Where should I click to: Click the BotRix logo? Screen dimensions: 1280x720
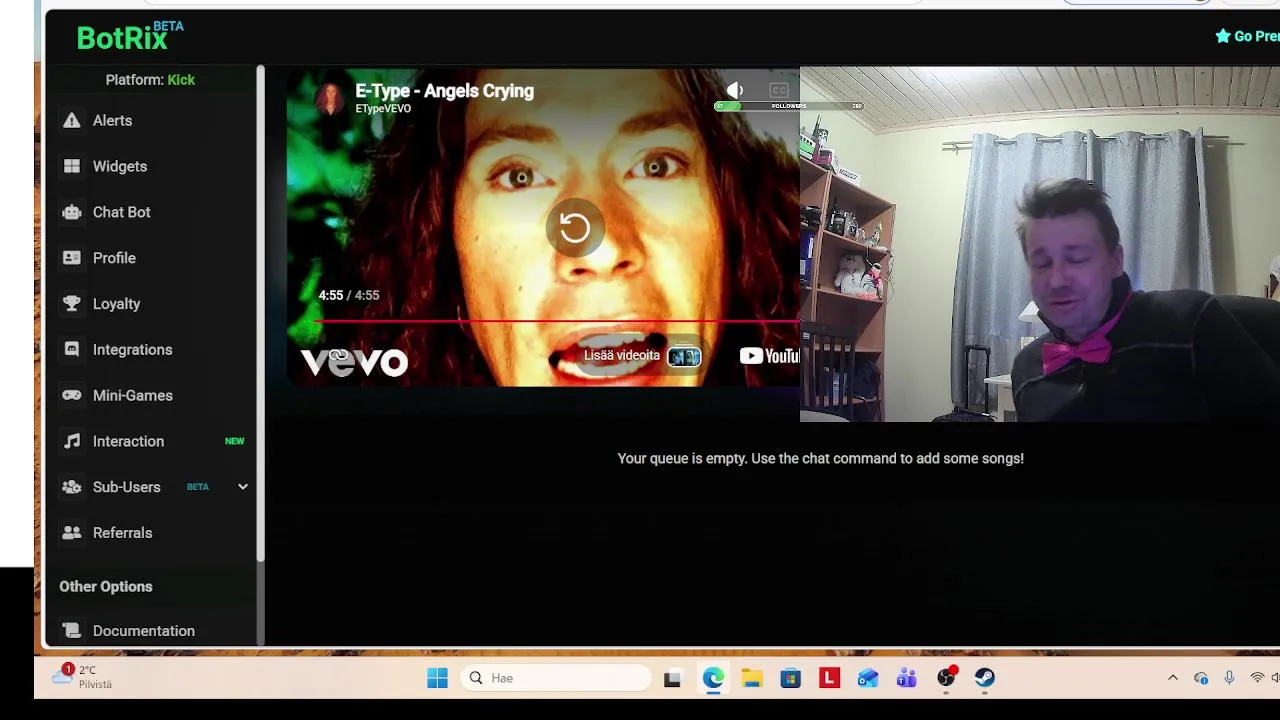point(130,37)
